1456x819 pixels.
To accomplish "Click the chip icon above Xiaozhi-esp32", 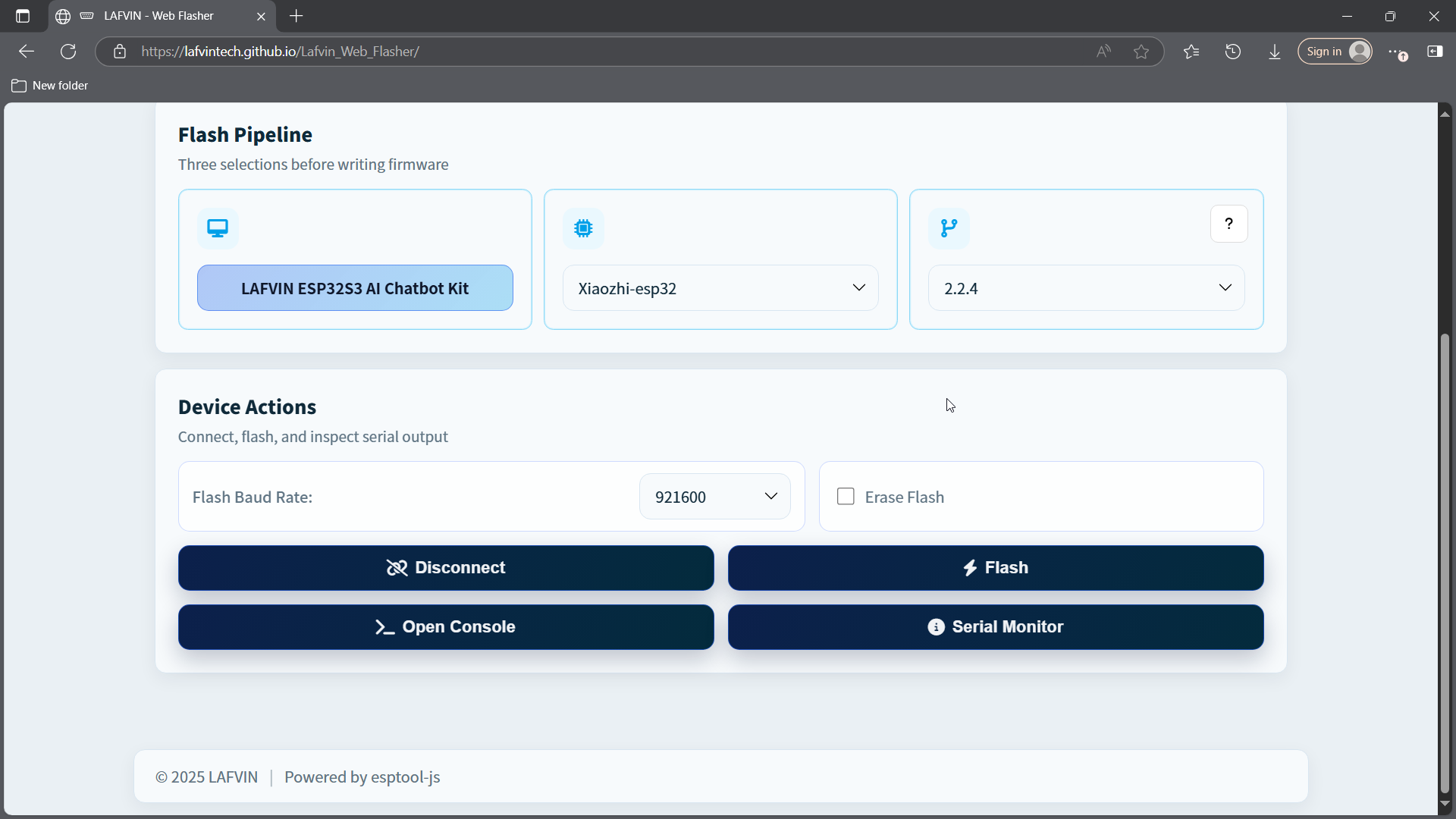I will tap(583, 228).
